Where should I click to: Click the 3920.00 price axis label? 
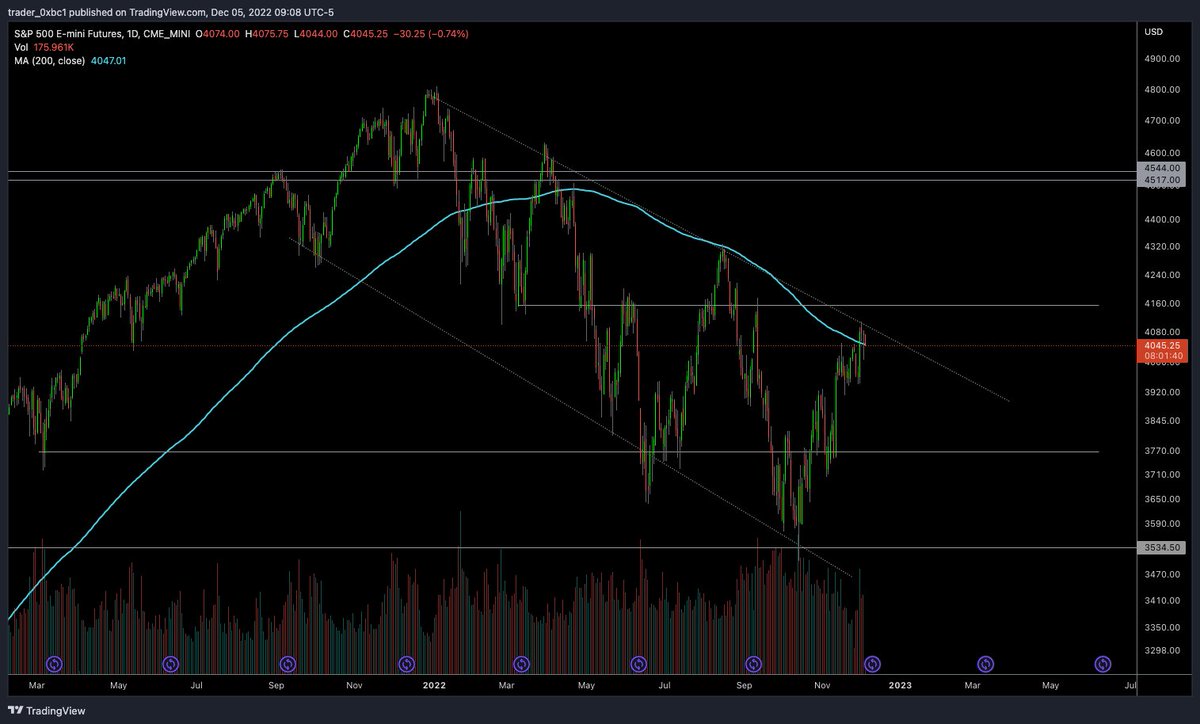click(x=1163, y=392)
